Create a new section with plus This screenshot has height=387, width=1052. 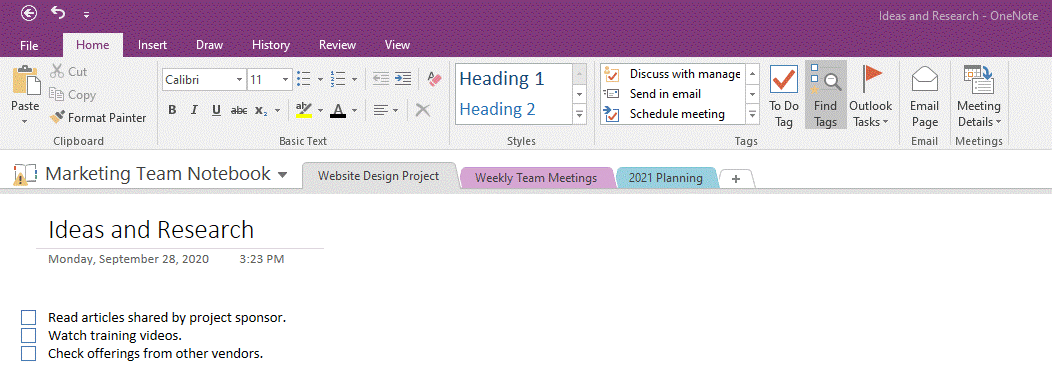point(736,179)
